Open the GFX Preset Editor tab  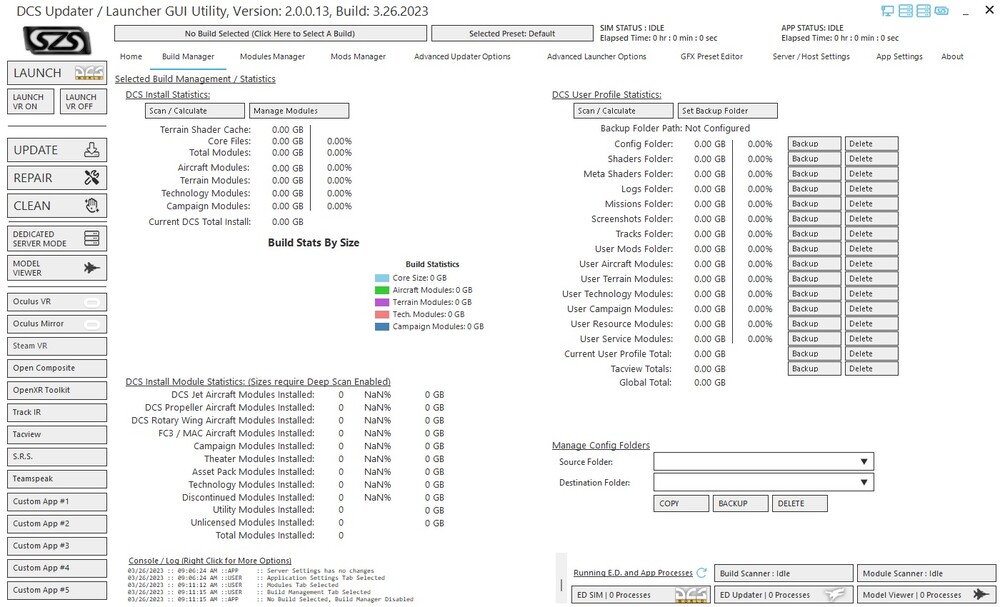(x=710, y=57)
